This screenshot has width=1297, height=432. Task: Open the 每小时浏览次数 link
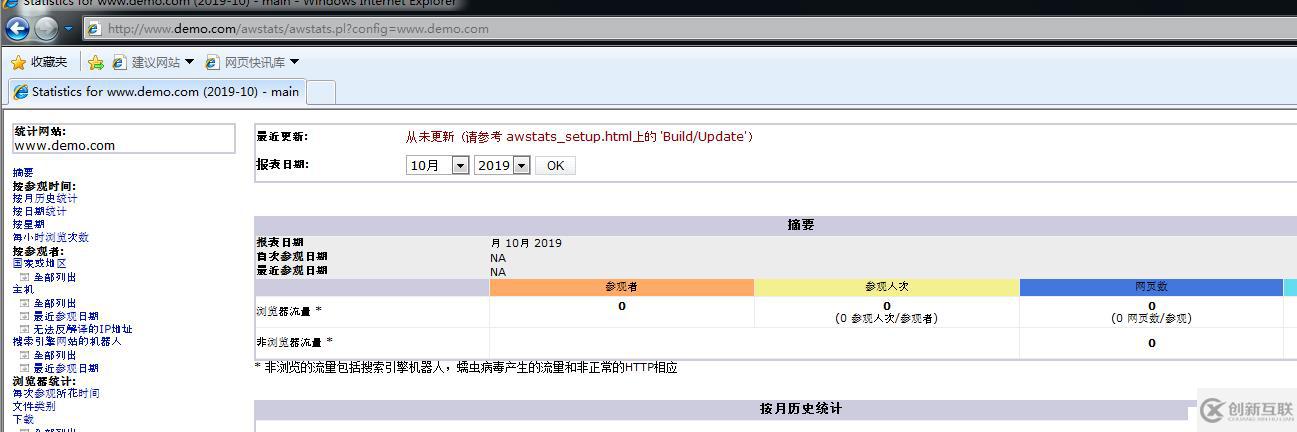click(x=51, y=238)
